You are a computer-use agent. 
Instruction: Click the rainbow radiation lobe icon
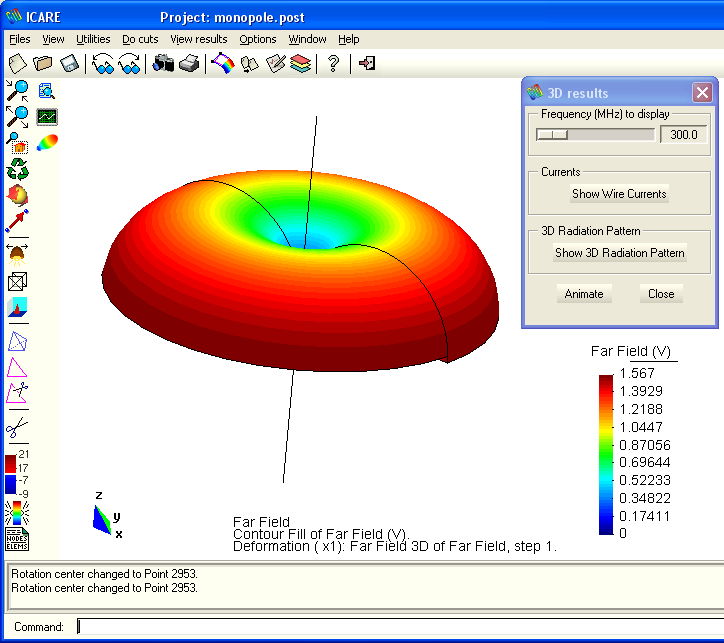47,143
